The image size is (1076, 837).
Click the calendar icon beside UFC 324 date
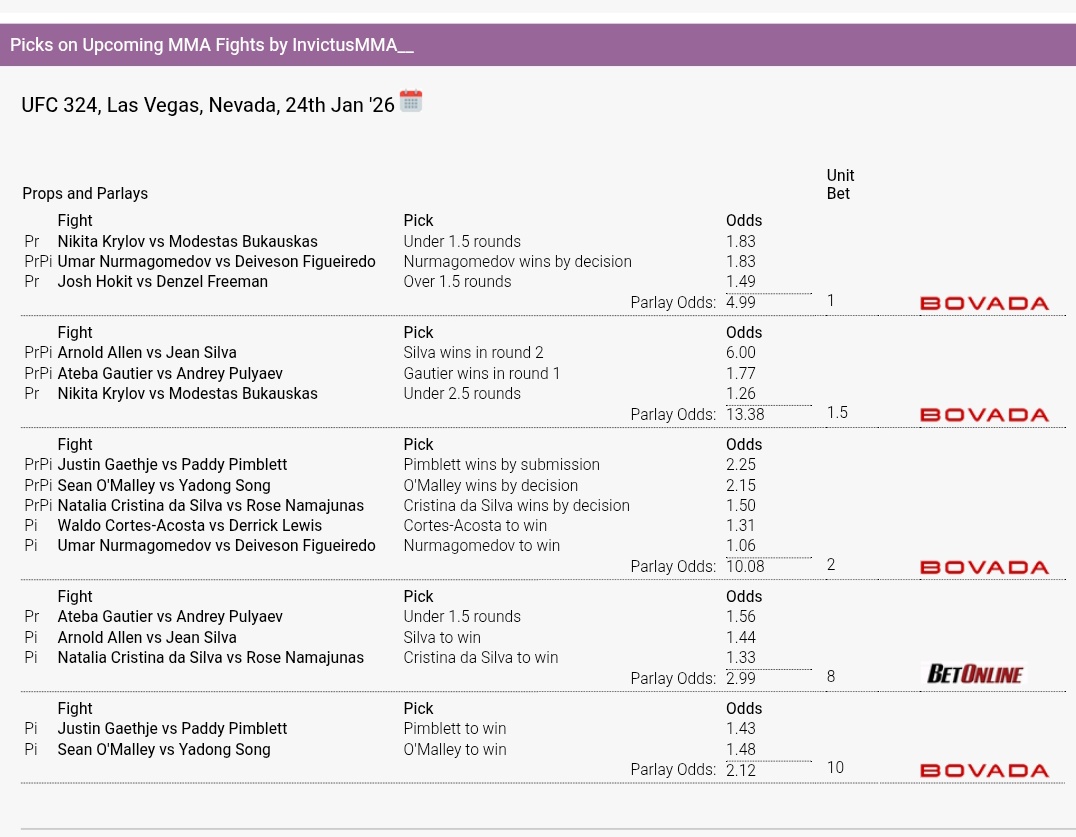click(x=410, y=101)
